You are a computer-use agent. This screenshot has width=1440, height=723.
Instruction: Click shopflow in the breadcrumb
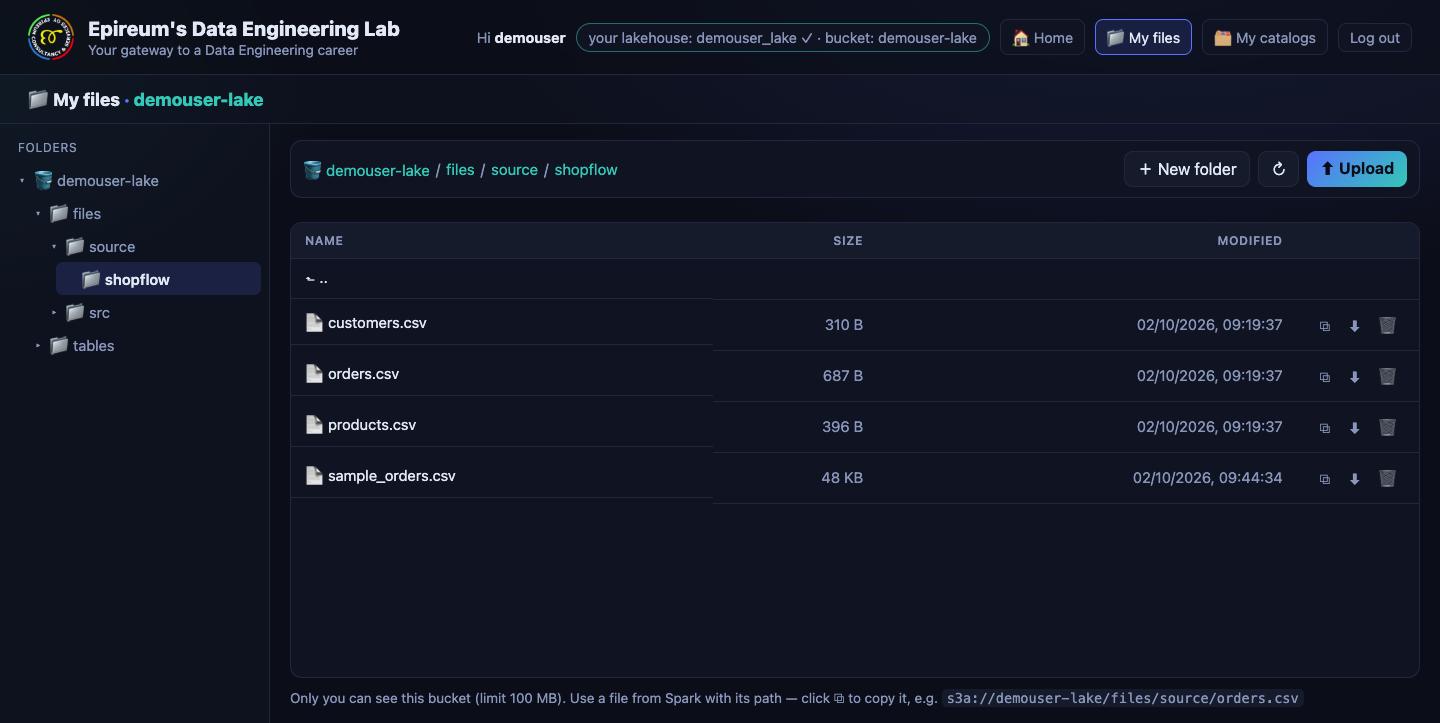click(x=586, y=170)
